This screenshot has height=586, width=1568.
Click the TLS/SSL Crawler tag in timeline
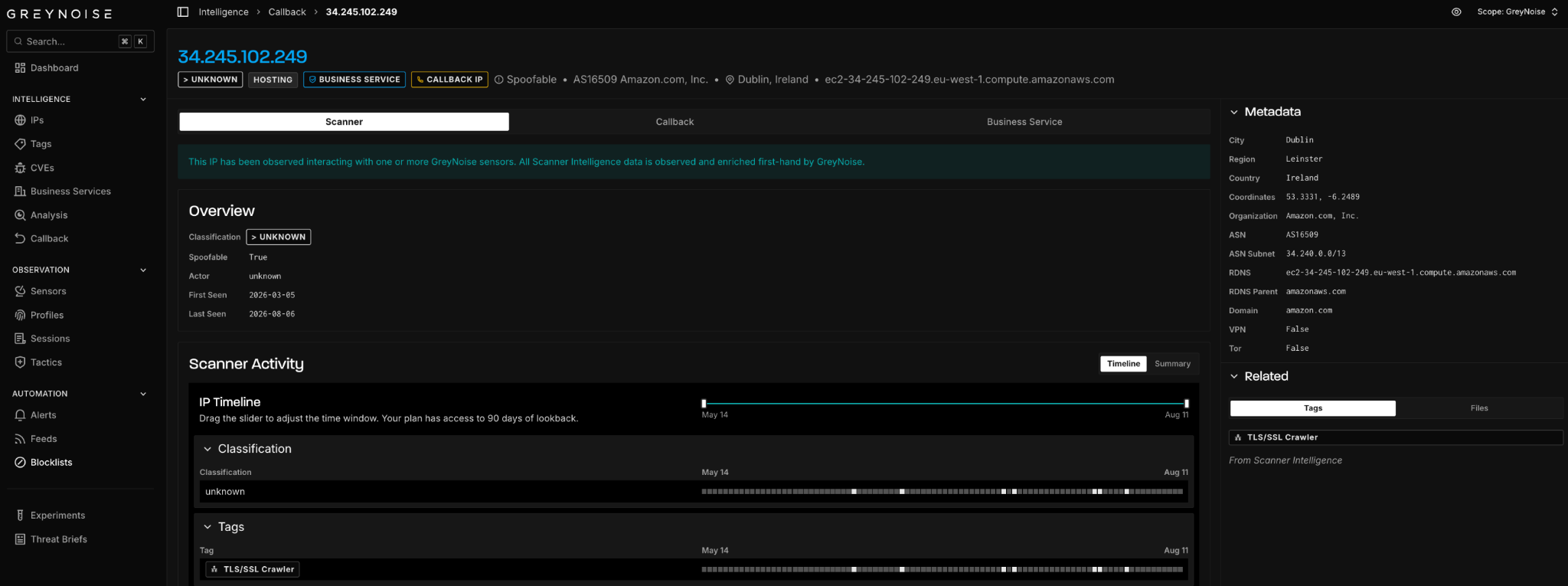click(x=253, y=569)
